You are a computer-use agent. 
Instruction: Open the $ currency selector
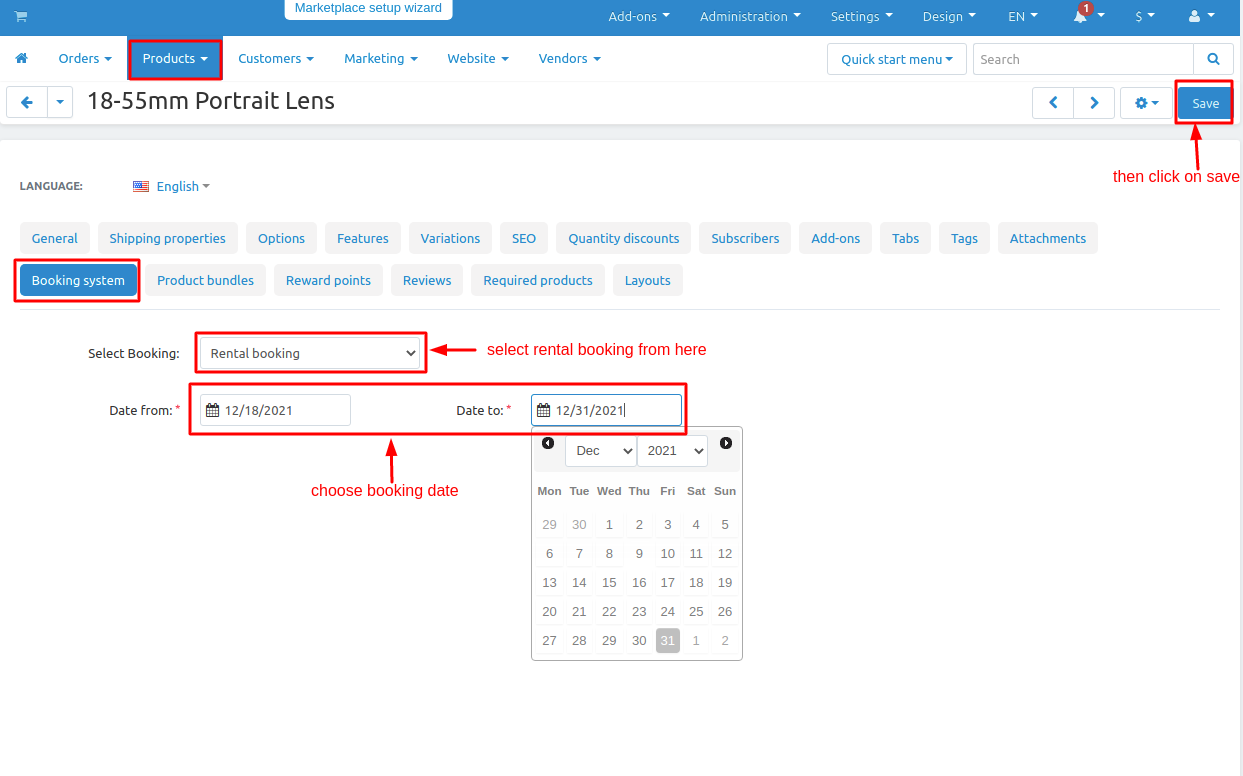(x=1145, y=16)
